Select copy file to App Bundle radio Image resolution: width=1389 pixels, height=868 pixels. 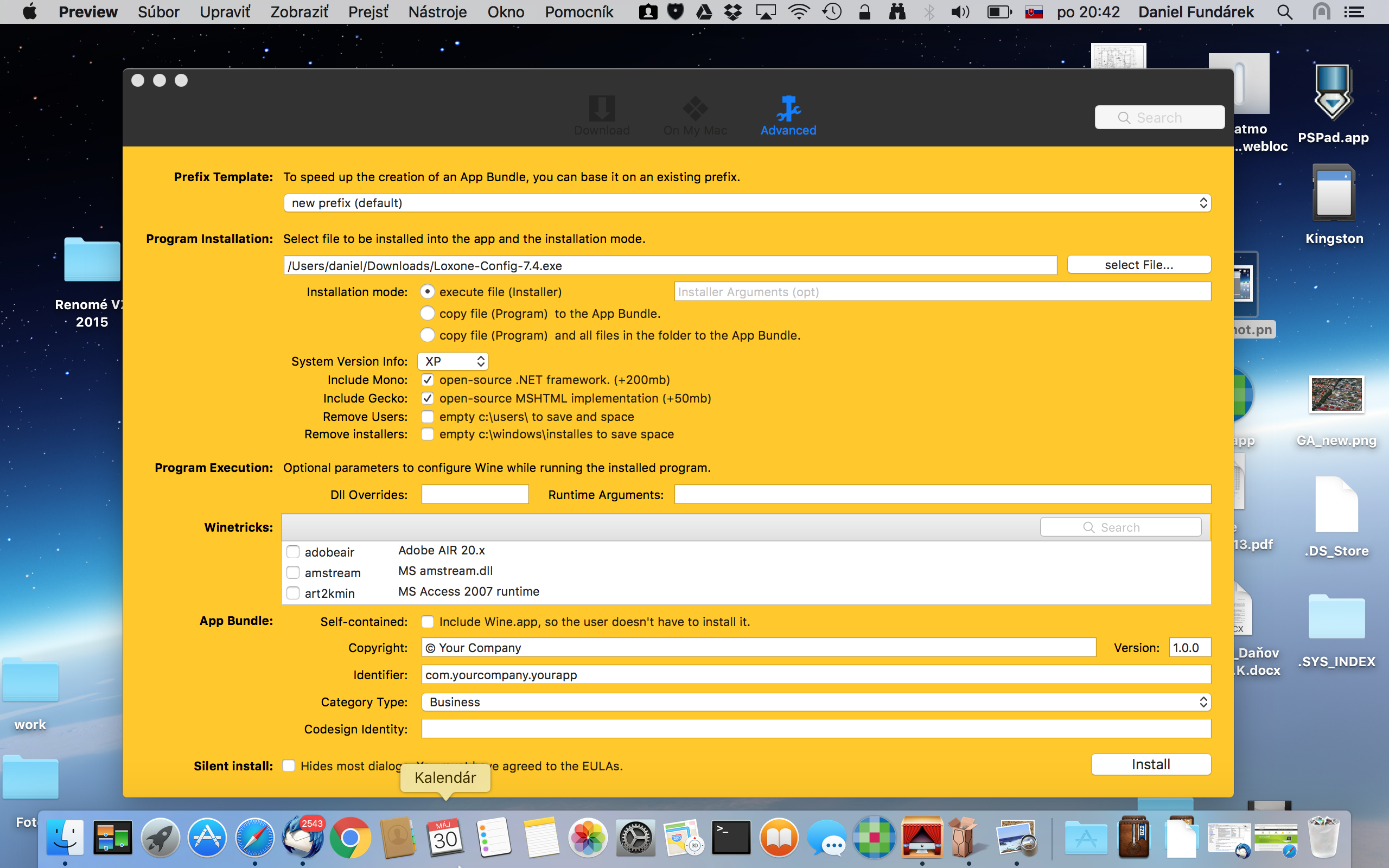tap(427, 314)
